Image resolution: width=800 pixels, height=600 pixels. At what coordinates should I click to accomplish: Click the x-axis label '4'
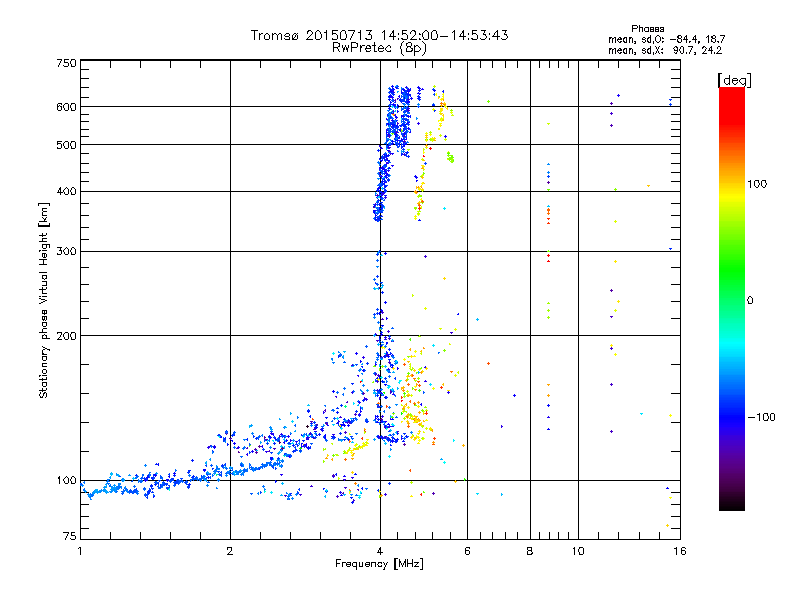[380, 551]
